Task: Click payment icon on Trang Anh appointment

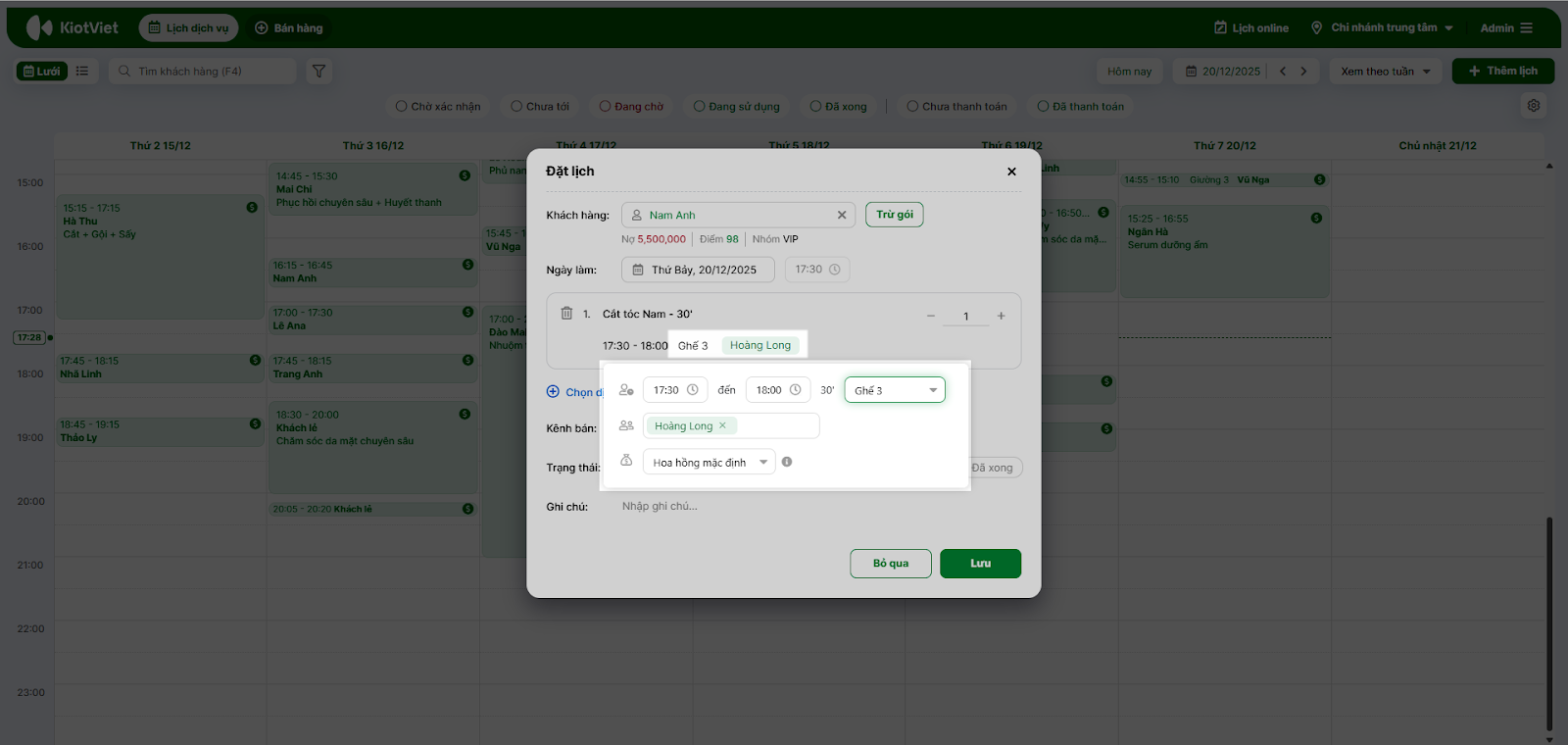Action: (467, 360)
